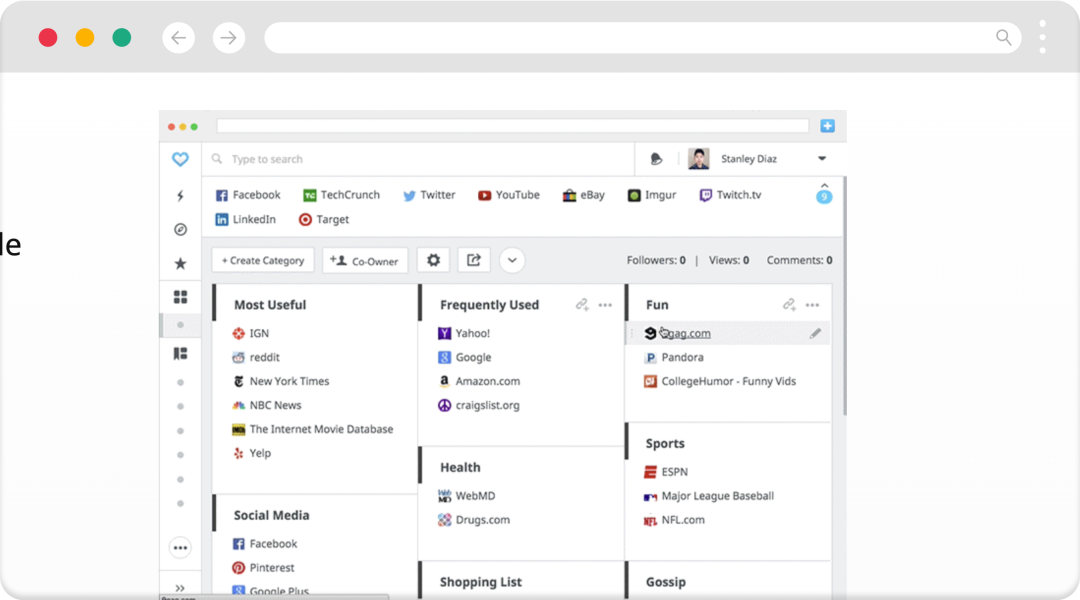Open the Yahoo! bookmark
Image resolution: width=1080 pixels, height=600 pixels.
[464, 333]
